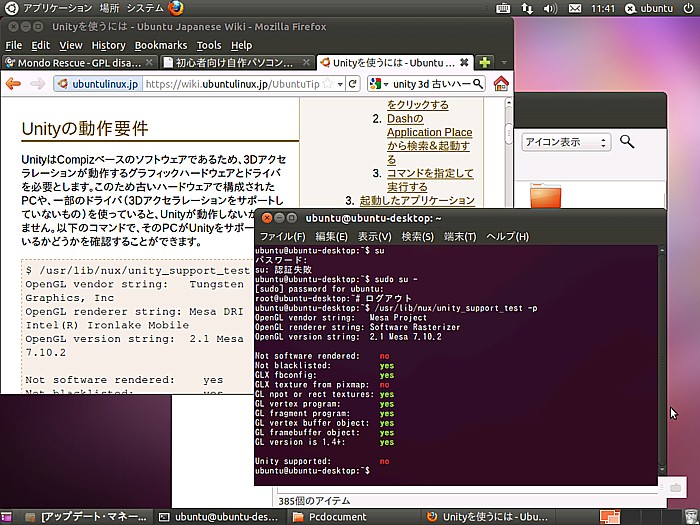Viewport: 700px width, 525px height.
Task: Open the keyboard input indicator in top panel
Action: [x=503, y=8]
